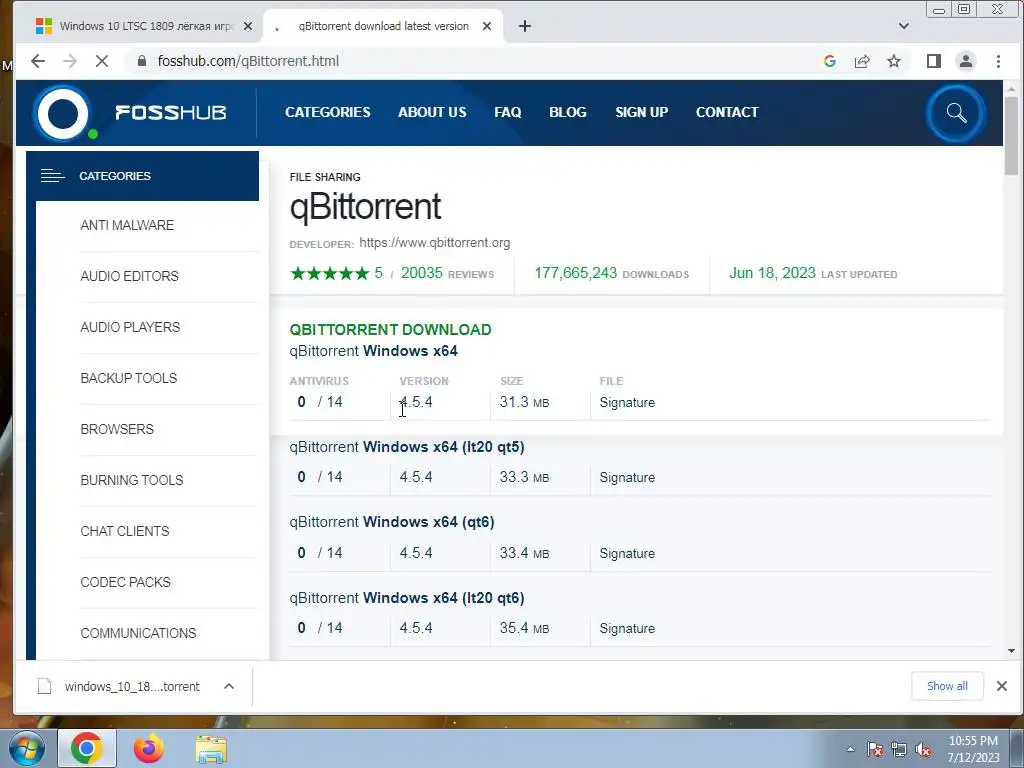Open CATEGORIES in top navigation
Image resolution: width=1024 pixels, height=768 pixels.
pos(328,112)
